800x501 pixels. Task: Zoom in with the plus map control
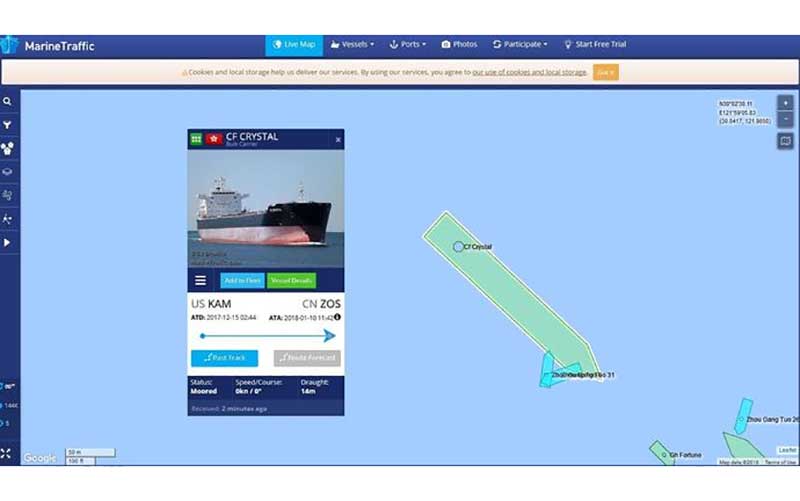[786, 103]
